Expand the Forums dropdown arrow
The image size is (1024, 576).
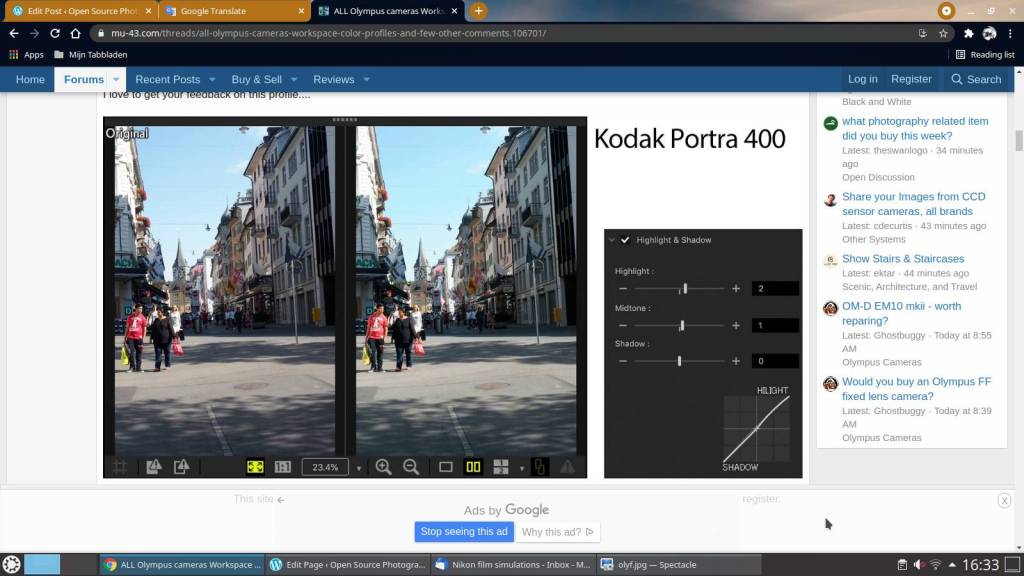point(116,80)
